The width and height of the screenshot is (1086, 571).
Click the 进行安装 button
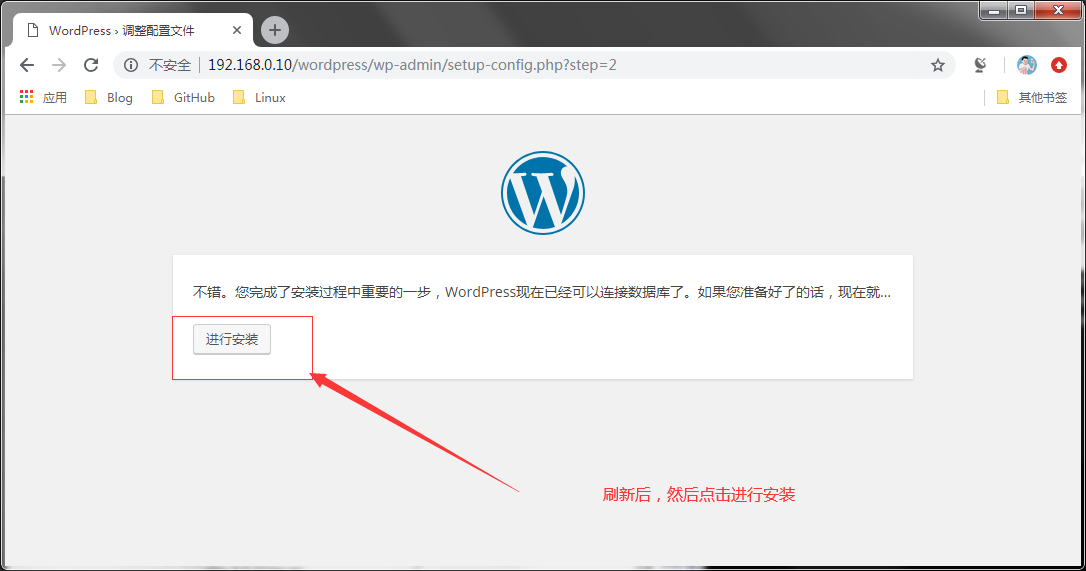pos(231,339)
